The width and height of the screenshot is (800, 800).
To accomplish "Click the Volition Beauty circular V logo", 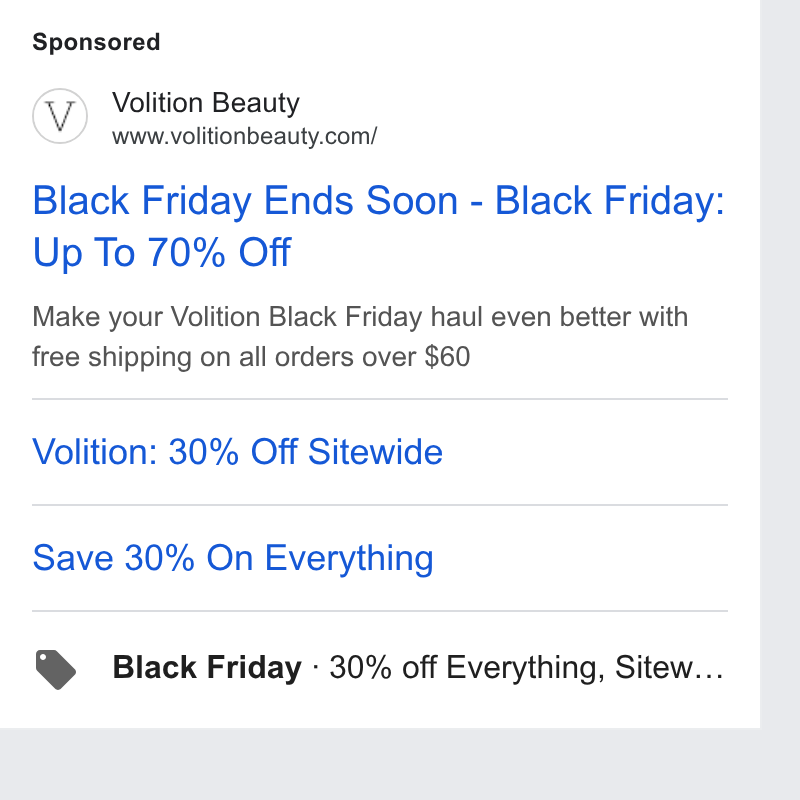I will (x=60, y=116).
